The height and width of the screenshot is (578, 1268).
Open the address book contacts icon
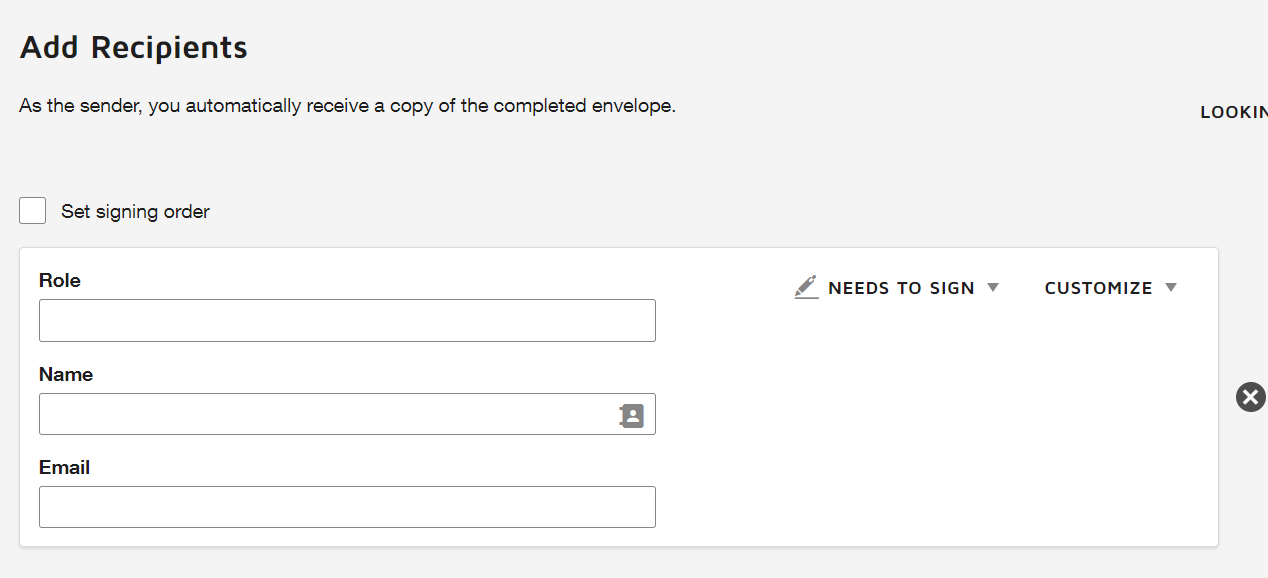632,415
